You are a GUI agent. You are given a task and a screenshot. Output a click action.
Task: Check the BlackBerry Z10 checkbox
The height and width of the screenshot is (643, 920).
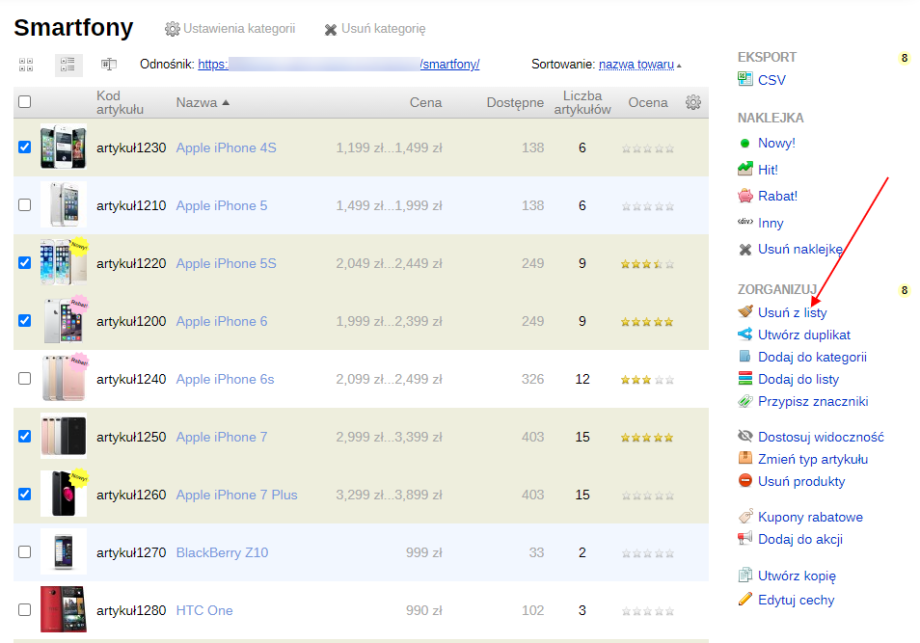coord(25,552)
